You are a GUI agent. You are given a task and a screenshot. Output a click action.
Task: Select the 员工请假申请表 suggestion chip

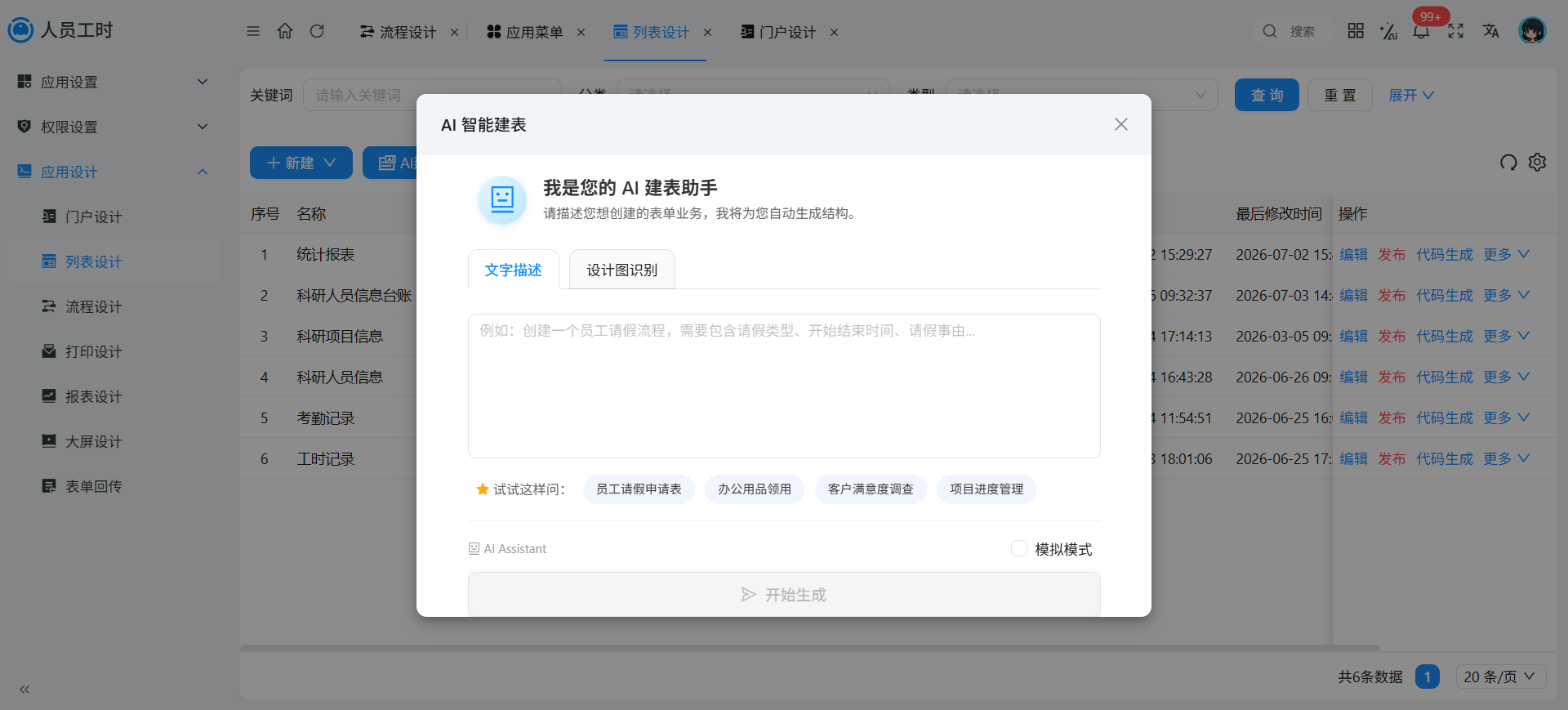tap(639, 489)
